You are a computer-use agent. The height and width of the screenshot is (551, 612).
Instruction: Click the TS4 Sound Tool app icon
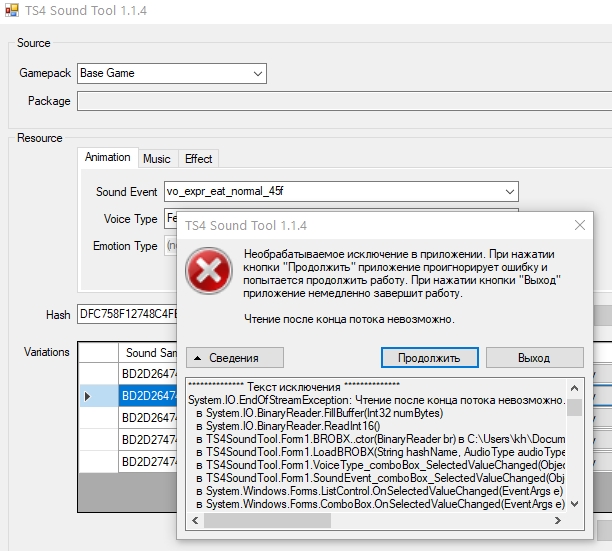click(x=12, y=10)
